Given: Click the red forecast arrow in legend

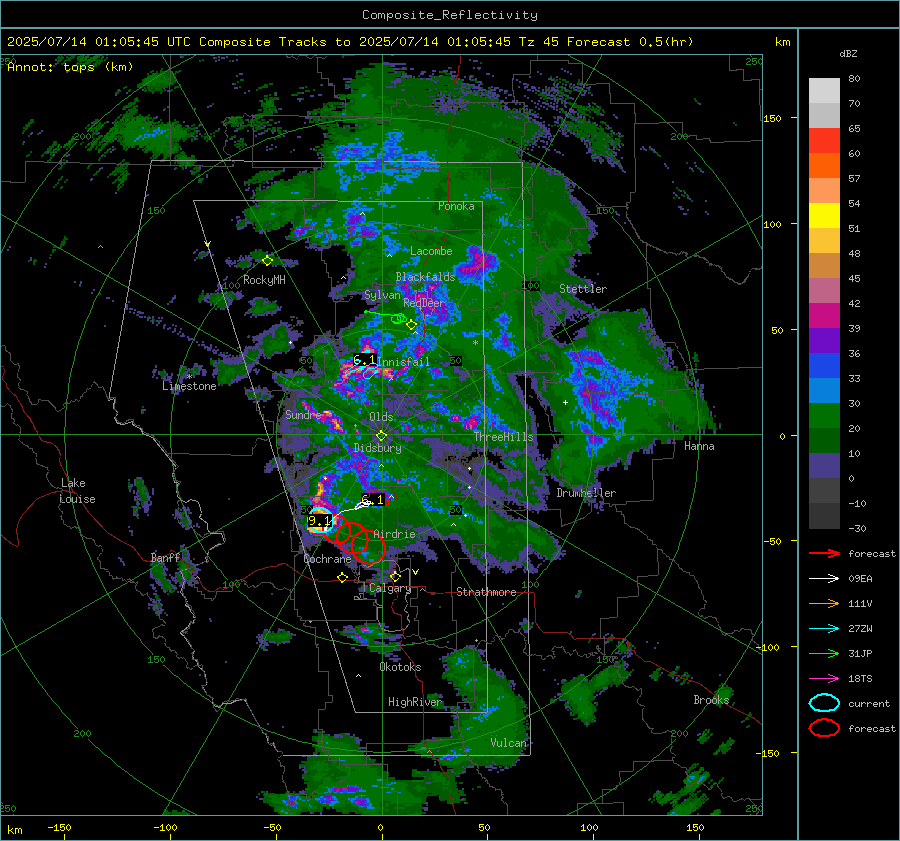Looking at the screenshot, I should pyautogui.click(x=824, y=553).
